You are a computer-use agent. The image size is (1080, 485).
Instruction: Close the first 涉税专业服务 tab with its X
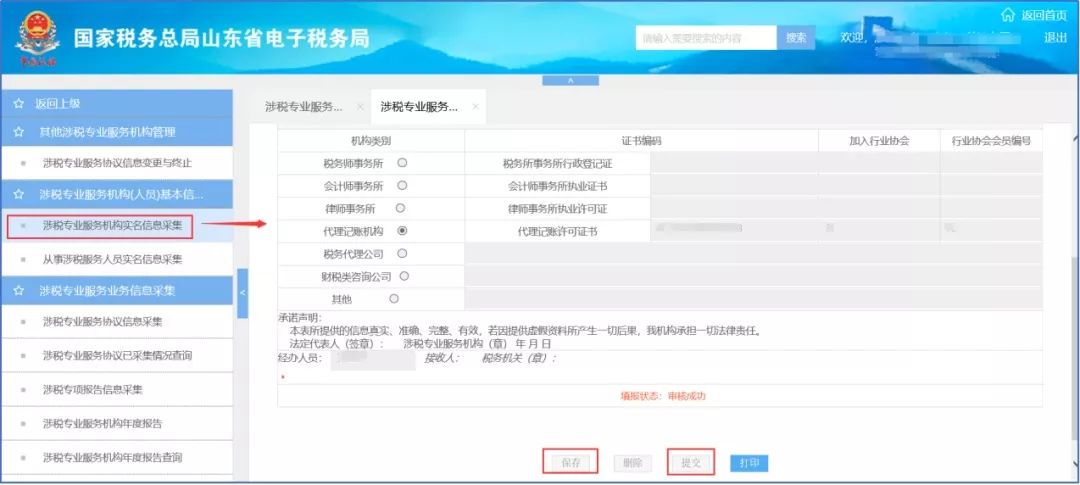360,107
